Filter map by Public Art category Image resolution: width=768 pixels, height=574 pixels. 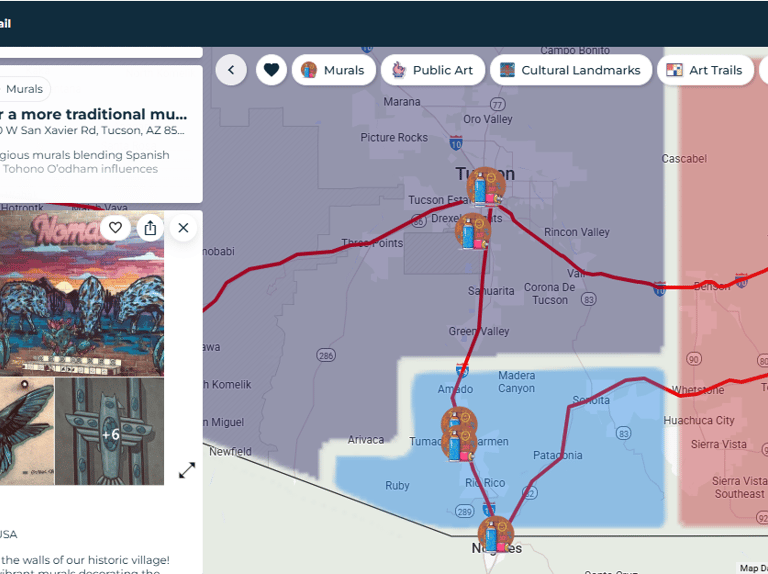point(432,70)
